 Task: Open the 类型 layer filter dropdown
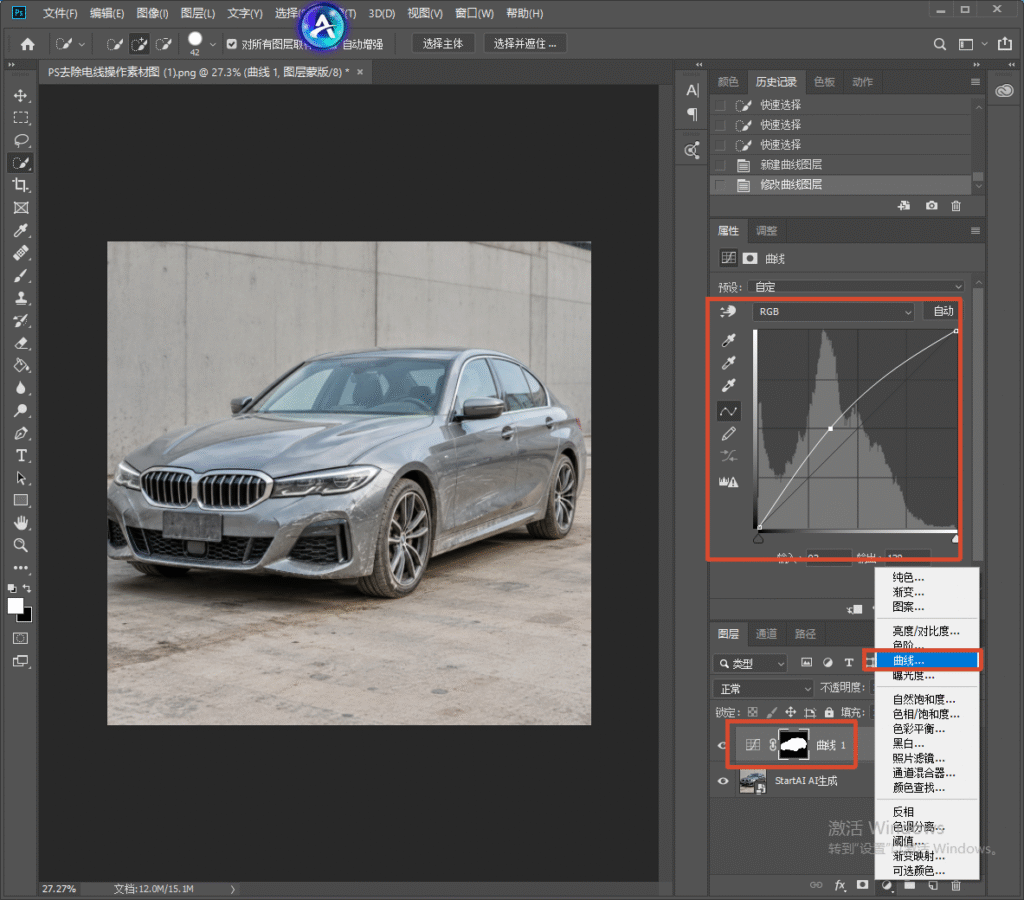(750, 664)
